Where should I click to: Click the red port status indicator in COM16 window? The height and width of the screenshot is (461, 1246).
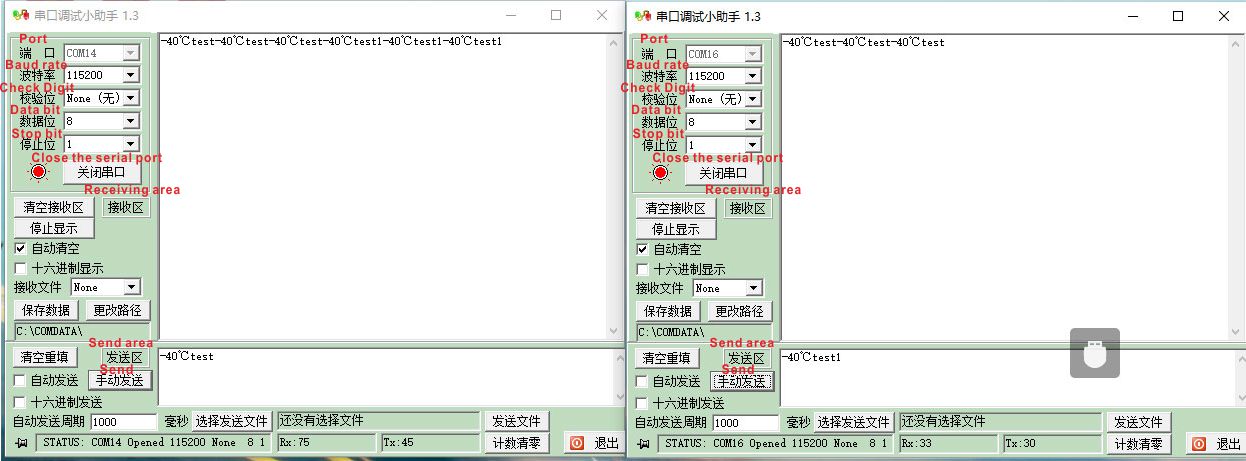point(661,172)
